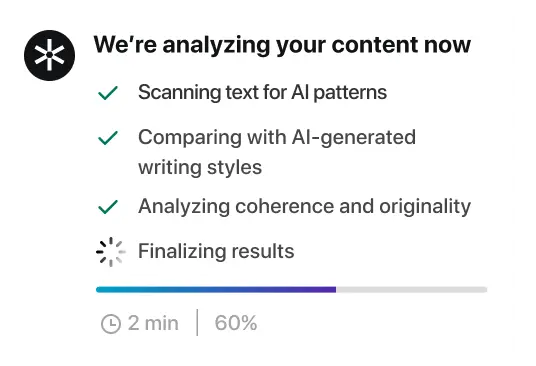Click the words AI patterns in first step
The width and height of the screenshot is (536, 366).
pyautogui.click(x=339, y=93)
